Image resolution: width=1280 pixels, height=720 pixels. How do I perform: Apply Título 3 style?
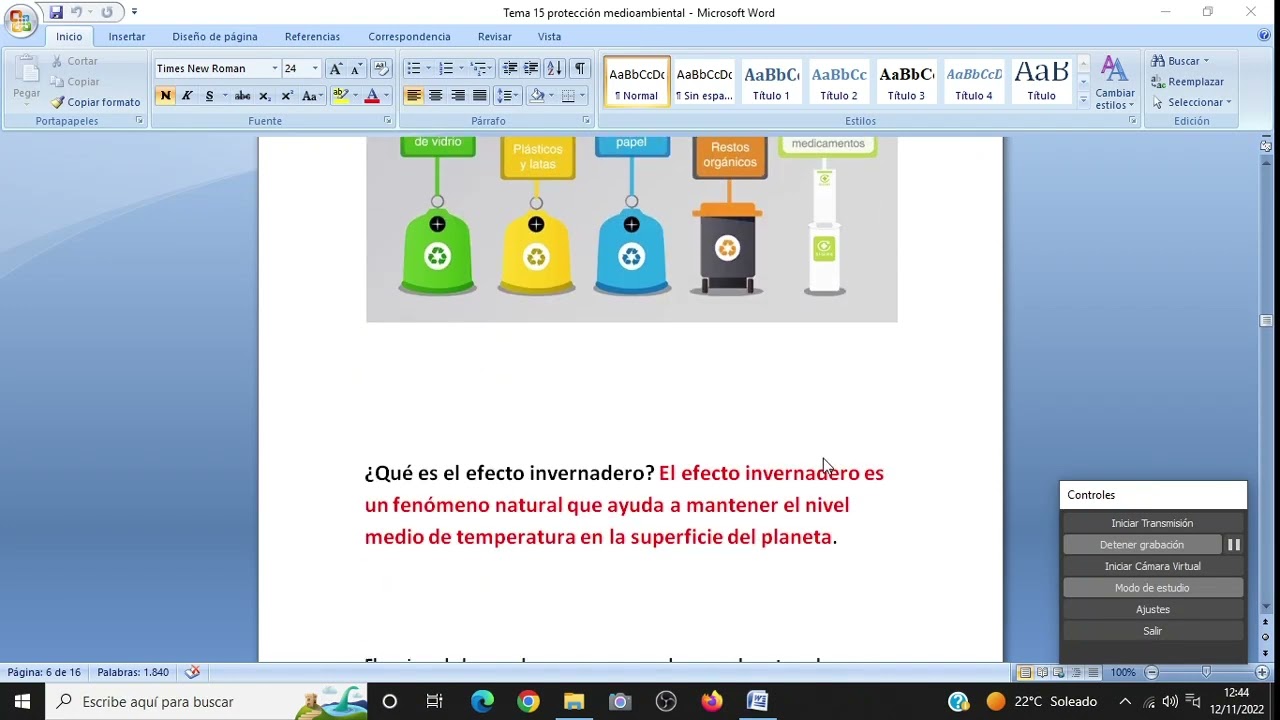[906, 81]
